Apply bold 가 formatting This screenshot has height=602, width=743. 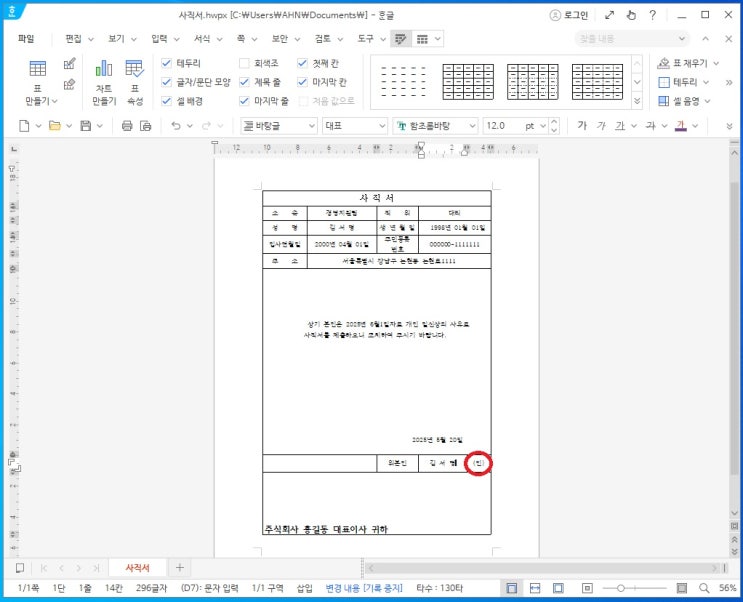tap(582, 126)
